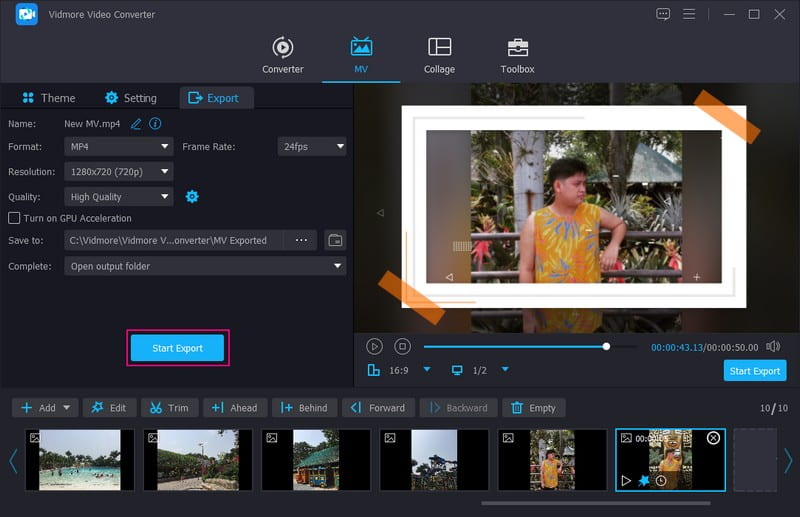
Task: Expand the Resolution 1280x720 dropdown
Action: coord(119,172)
